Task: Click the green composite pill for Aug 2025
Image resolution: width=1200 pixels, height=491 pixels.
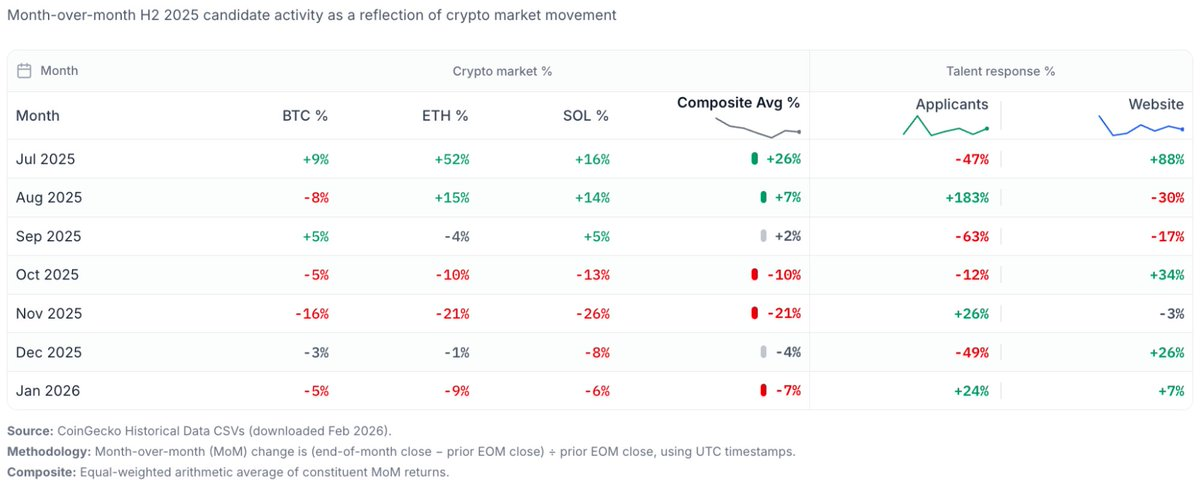Action: (x=763, y=198)
